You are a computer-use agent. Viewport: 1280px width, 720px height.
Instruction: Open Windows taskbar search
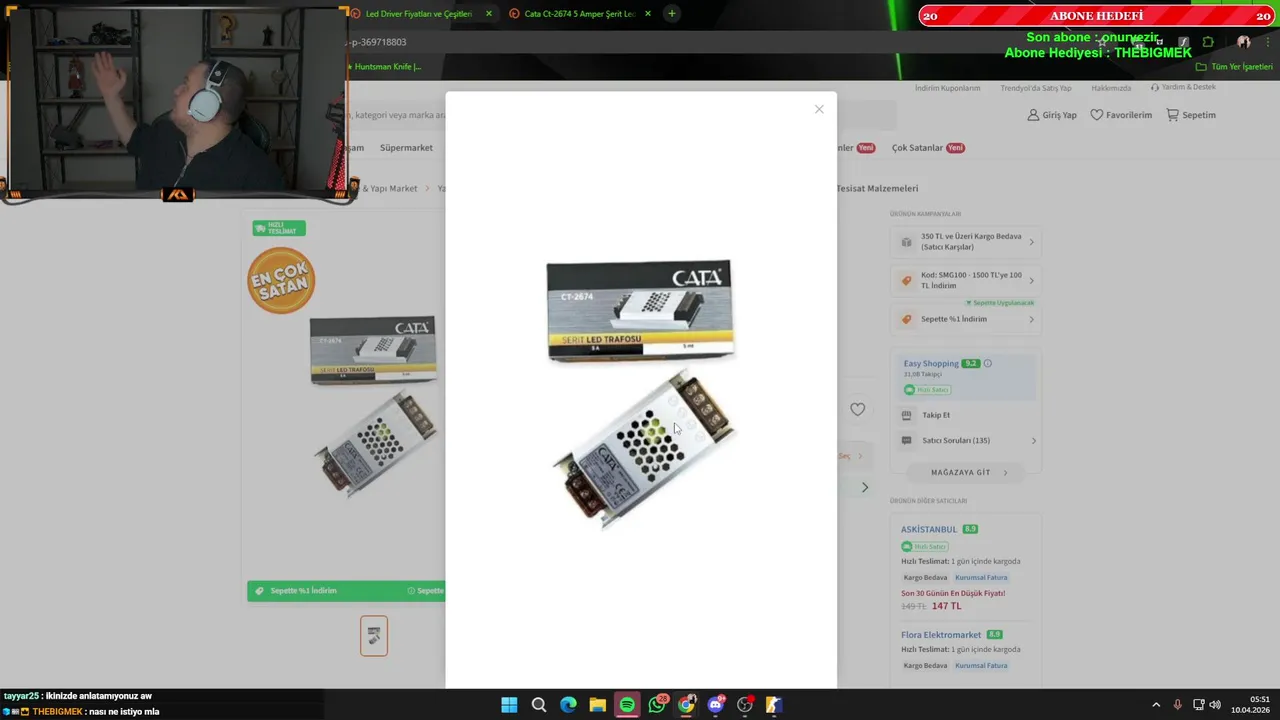[539, 705]
